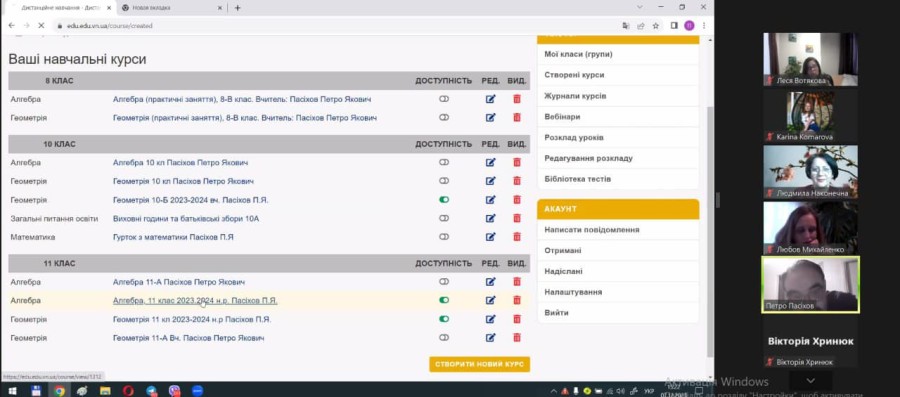The height and width of the screenshot is (397, 900).
Task: Toggle availability of Геометрія 8-В клас
Action: [444, 118]
